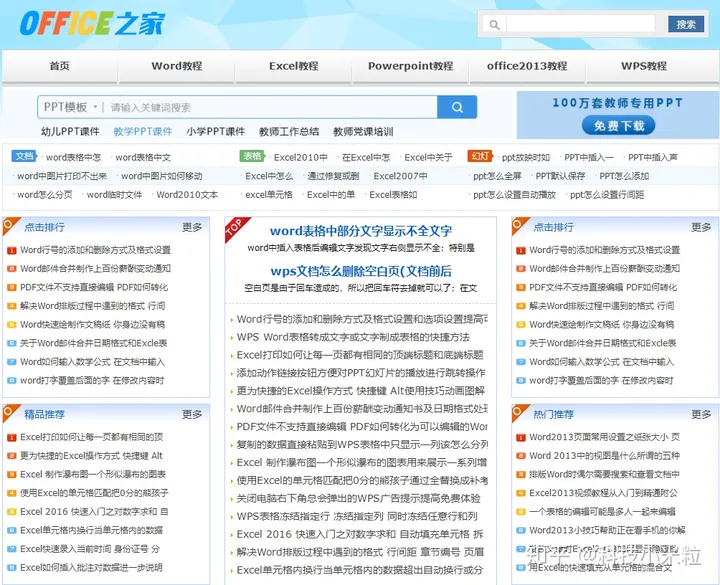Click 更多 in the right 点击排行 panel
720x585 pixels.
click(701, 227)
